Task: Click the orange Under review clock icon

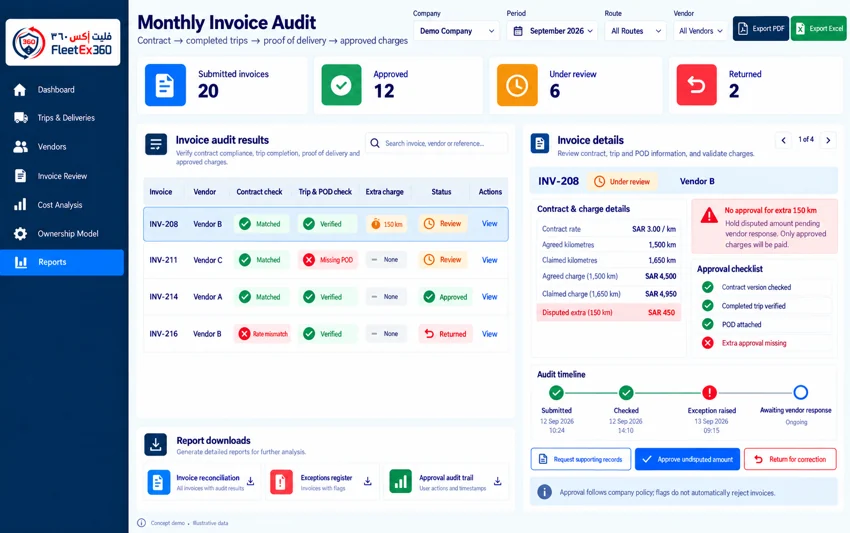Action: click(x=517, y=85)
